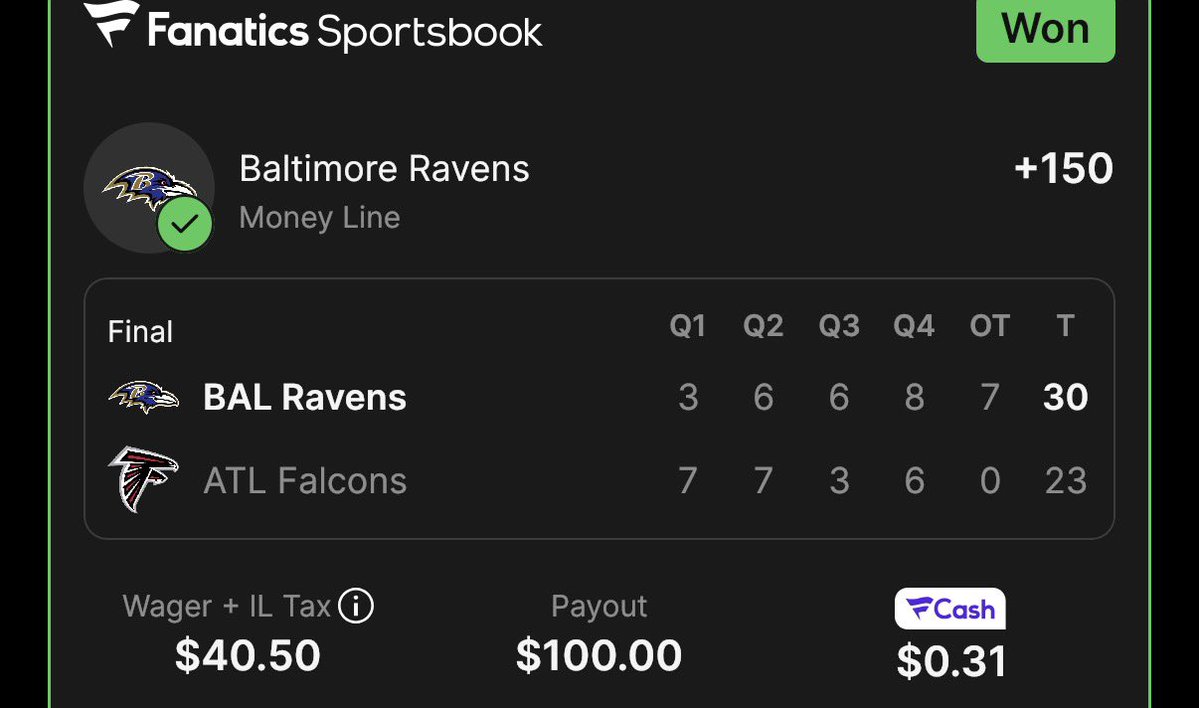Click the Money Line bet type label
1199x708 pixels.
(x=320, y=219)
